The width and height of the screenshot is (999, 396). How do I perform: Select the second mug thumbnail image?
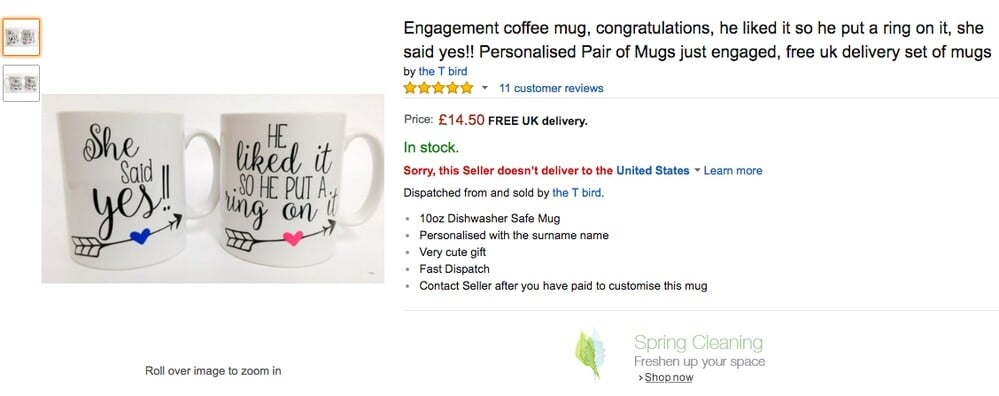tap(21, 83)
